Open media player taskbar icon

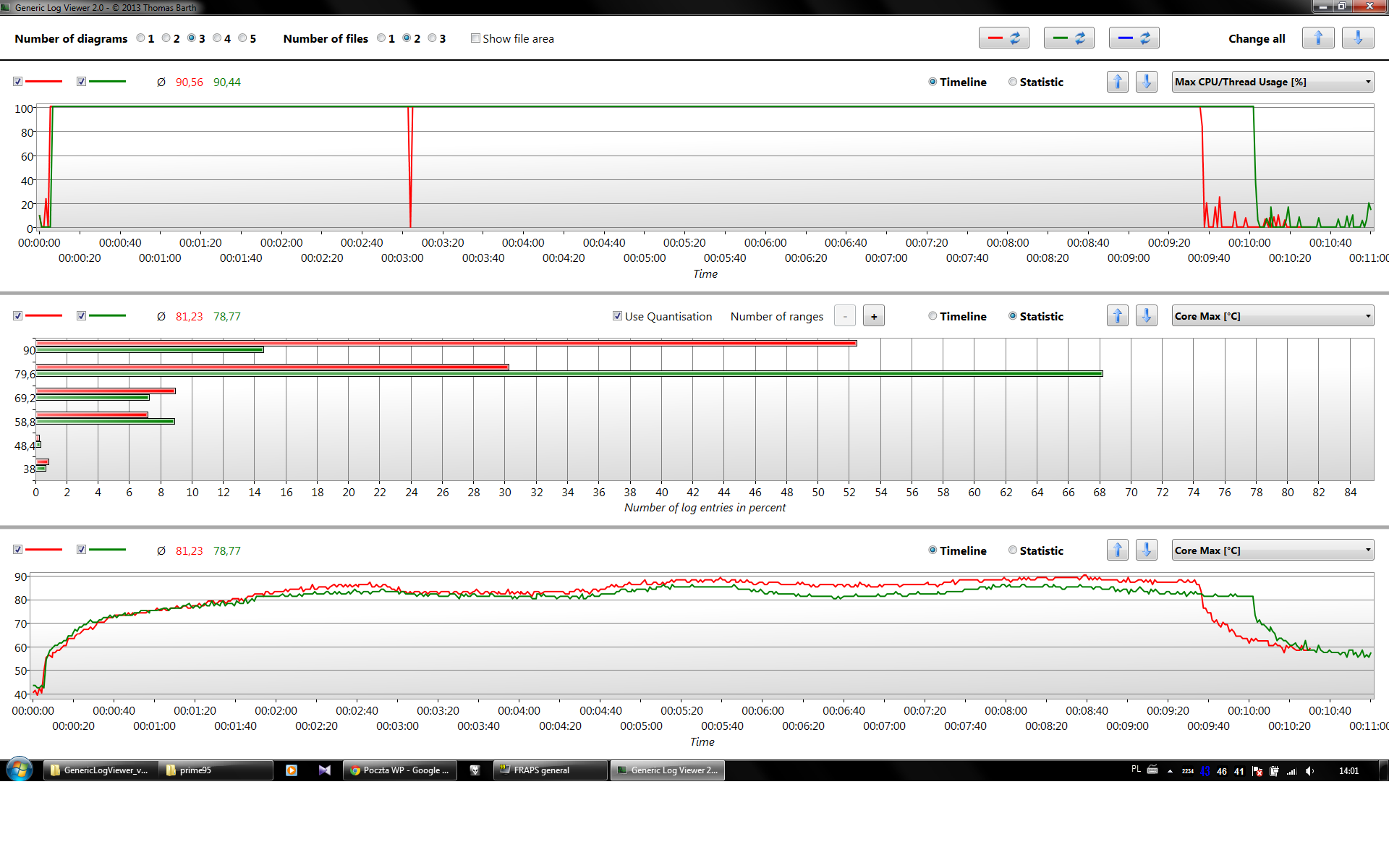tap(292, 770)
